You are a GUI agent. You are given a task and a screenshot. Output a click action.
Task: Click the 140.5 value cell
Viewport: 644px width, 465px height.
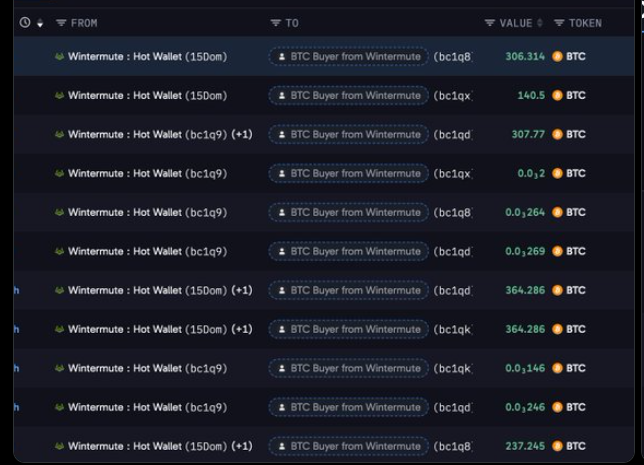(531, 96)
